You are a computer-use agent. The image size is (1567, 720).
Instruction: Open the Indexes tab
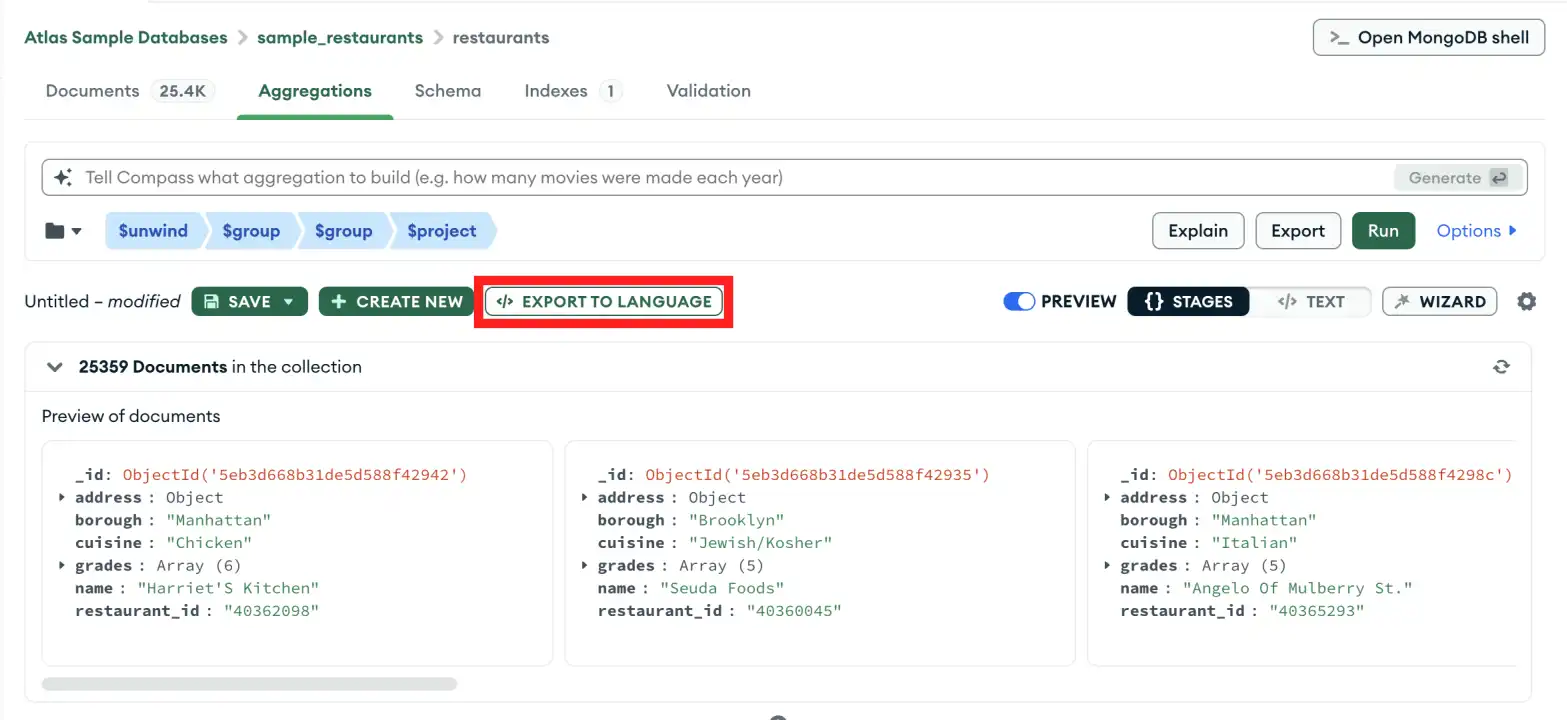[556, 90]
